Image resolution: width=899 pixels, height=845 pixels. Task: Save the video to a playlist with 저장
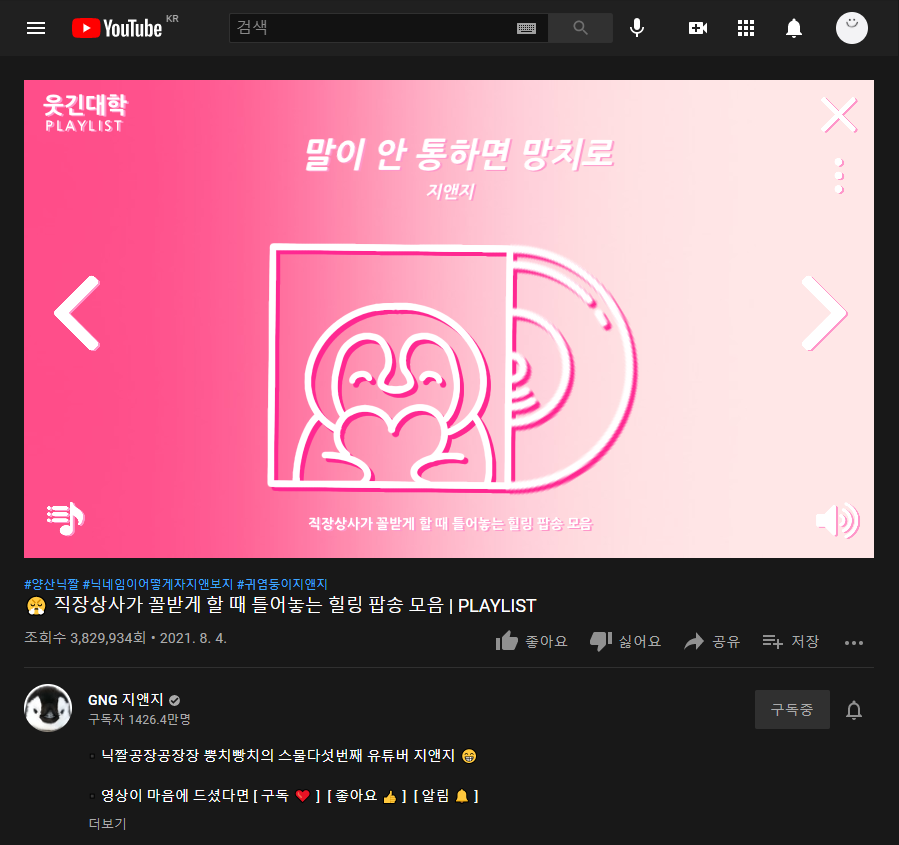pos(790,641)
